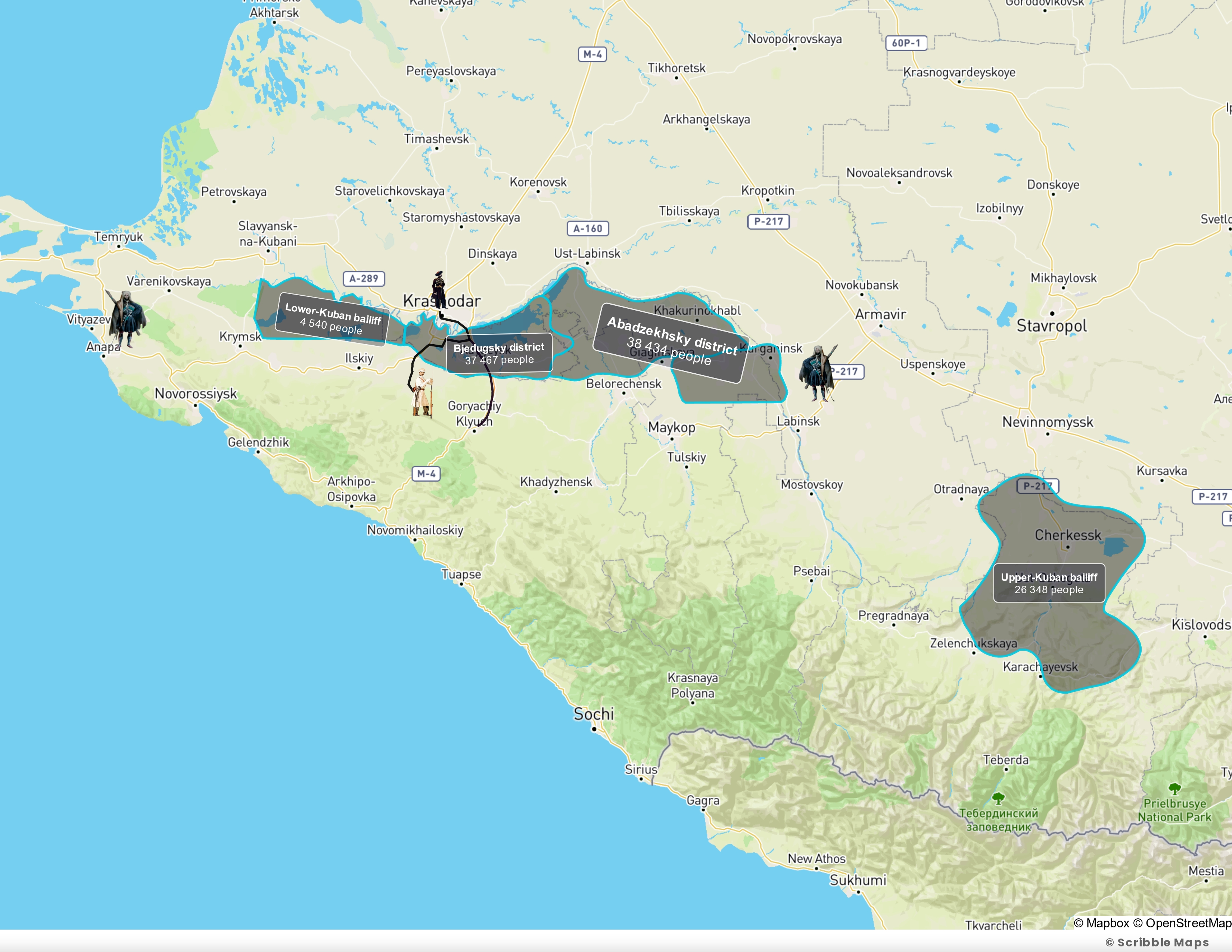Click the New Athos label

pyautogui.click(x=816, y=858)
